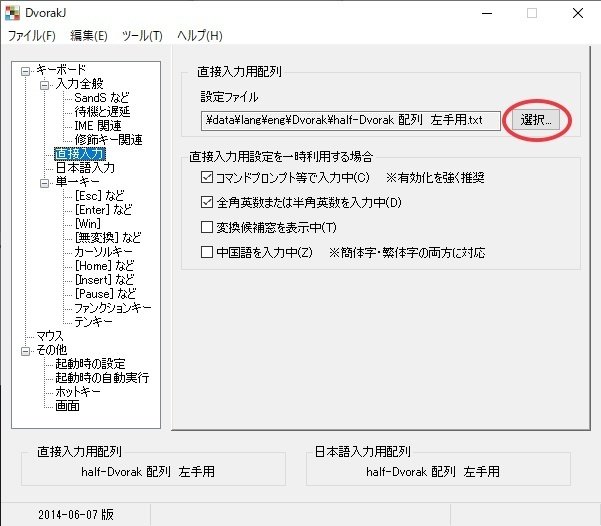This screenshot has height=526, width=601.
Task: Select the 単一キー tree item
Action: [x=77, y=182]
